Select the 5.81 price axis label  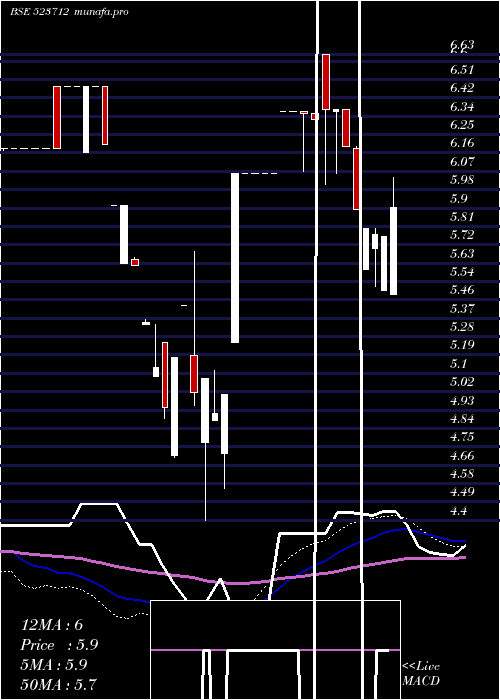click(462, 217)
